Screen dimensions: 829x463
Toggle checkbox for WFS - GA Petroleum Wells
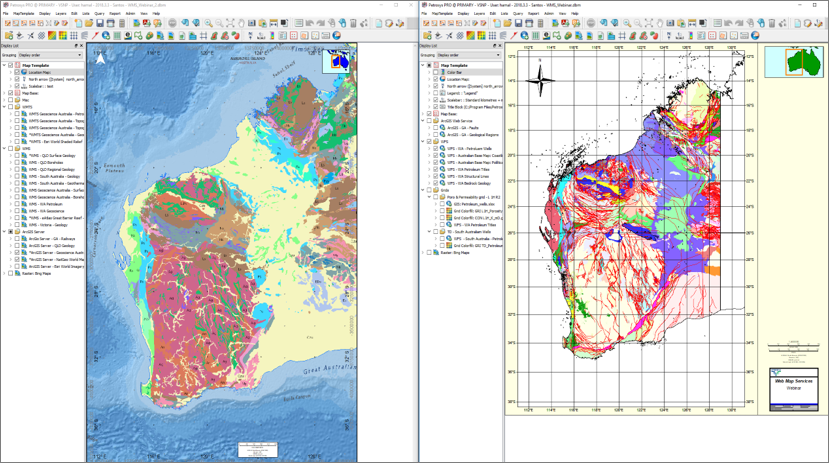(436, 149)
